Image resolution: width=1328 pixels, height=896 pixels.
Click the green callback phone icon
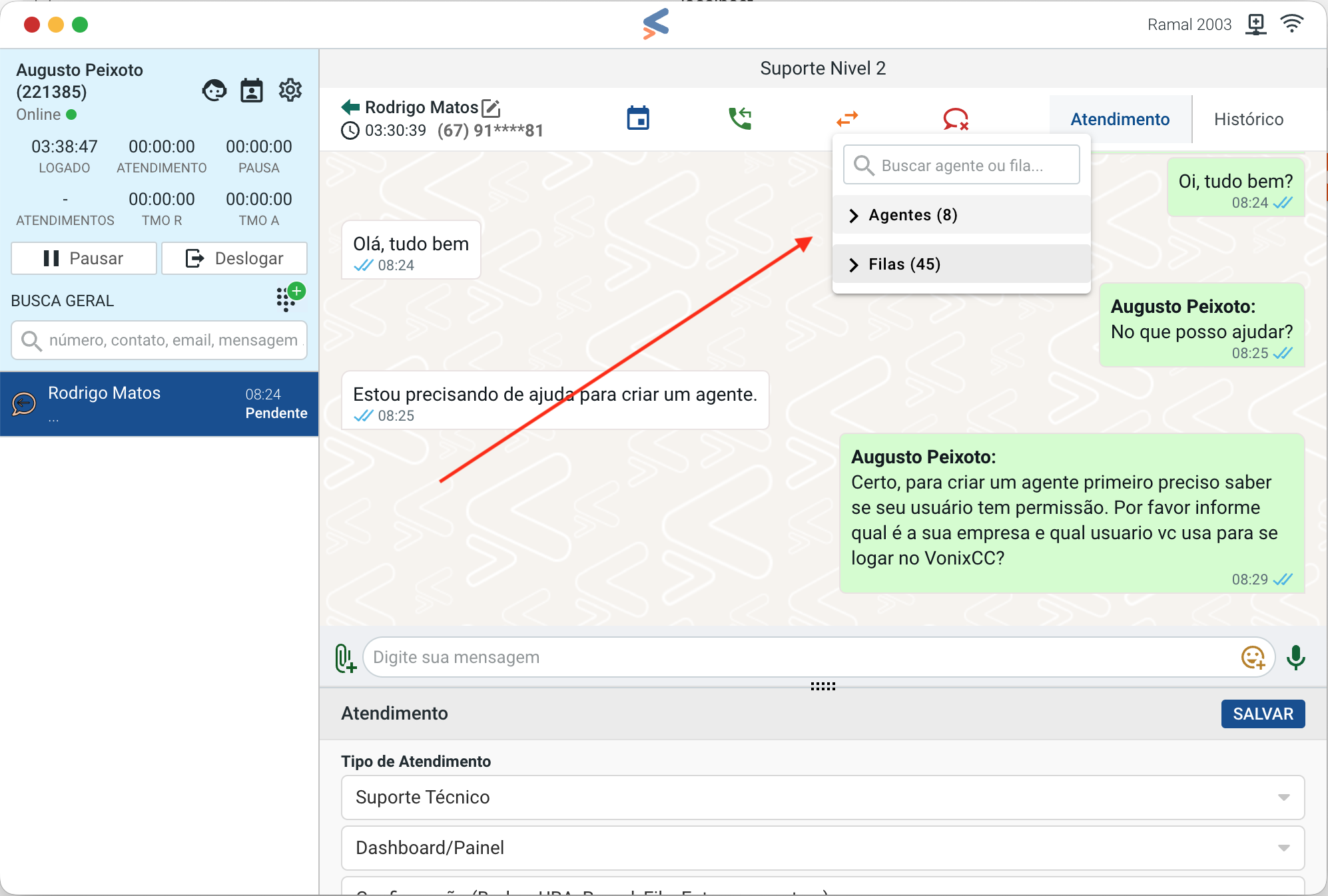(740, 118)
